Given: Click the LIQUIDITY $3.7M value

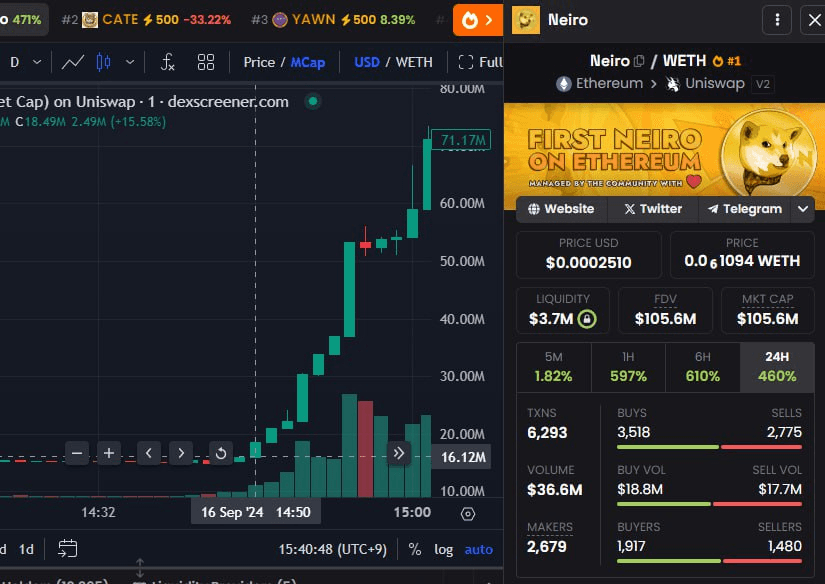Looking at the screenshot, I should click(x=551, y=319).
